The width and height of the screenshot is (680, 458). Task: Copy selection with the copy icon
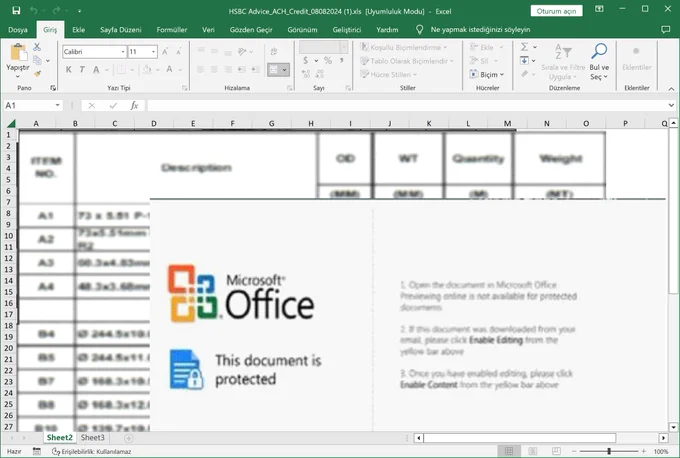pyautogui.click(x=37, y=60)
